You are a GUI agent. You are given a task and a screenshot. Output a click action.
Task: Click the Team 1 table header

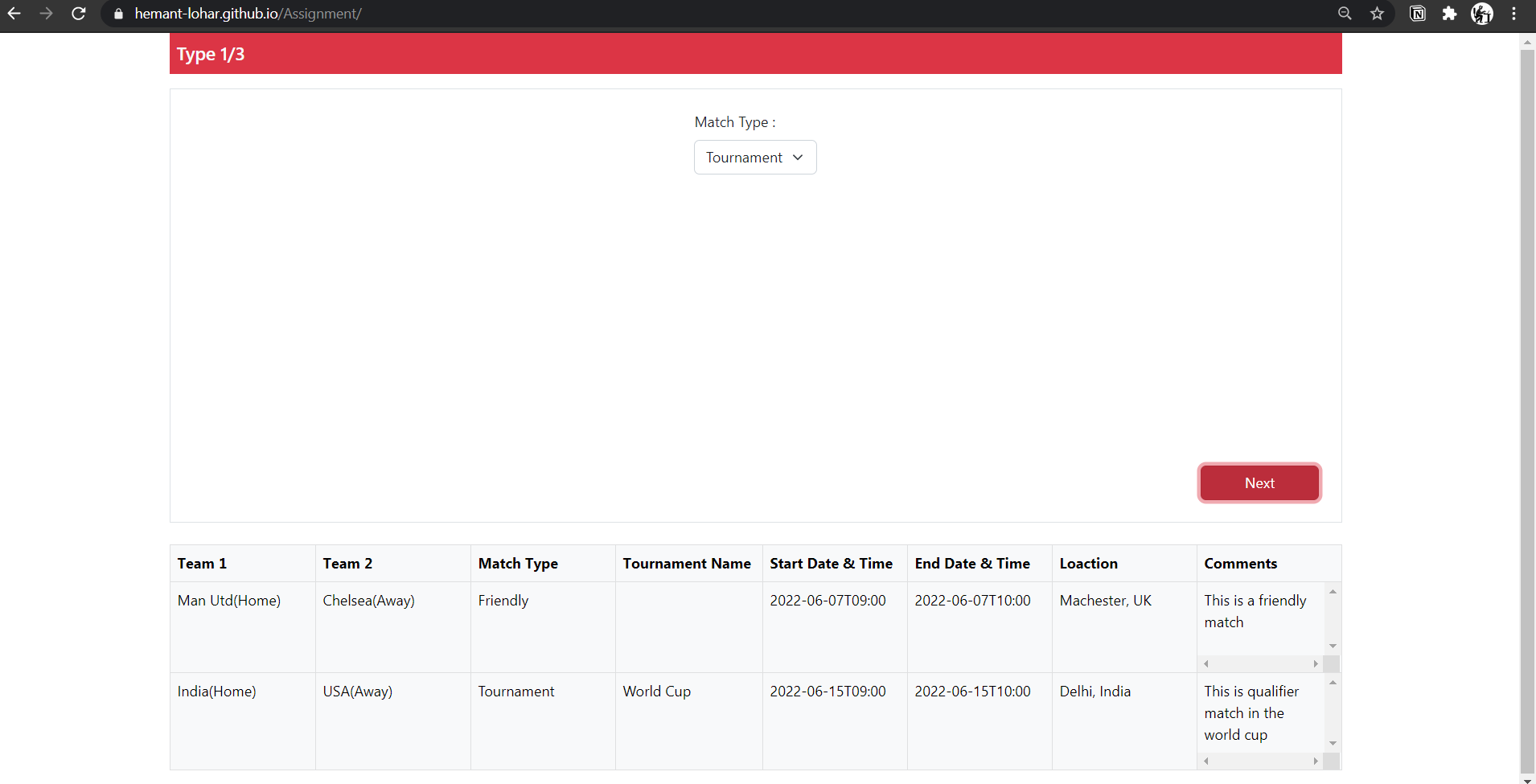click(x=202, y=563)
